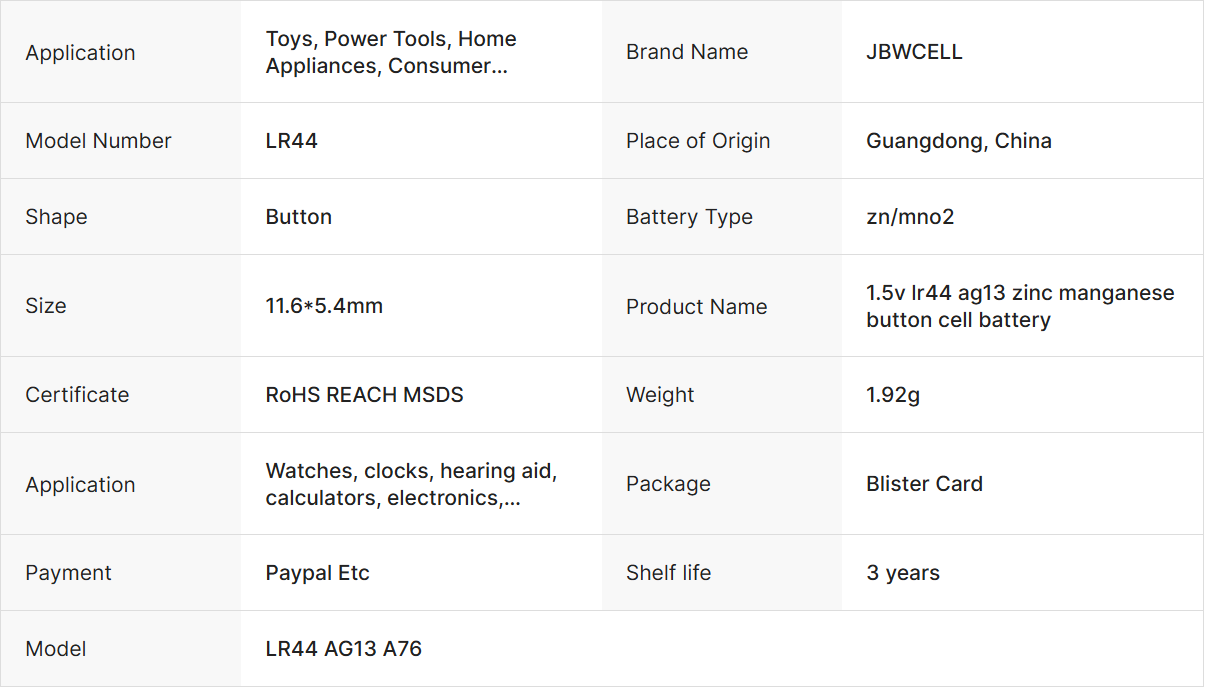The image size is (1206, 689).
Task: Click the Guangdong, China origin value
Action: click(958, 141)
